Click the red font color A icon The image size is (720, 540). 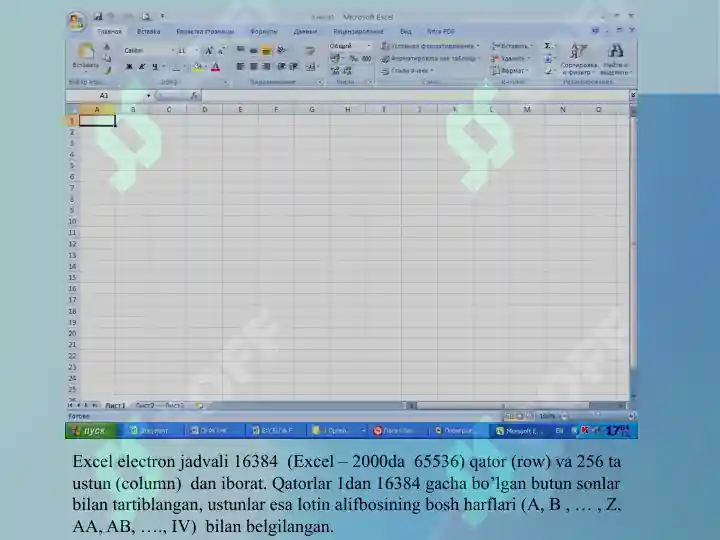(x=215, y=68)
